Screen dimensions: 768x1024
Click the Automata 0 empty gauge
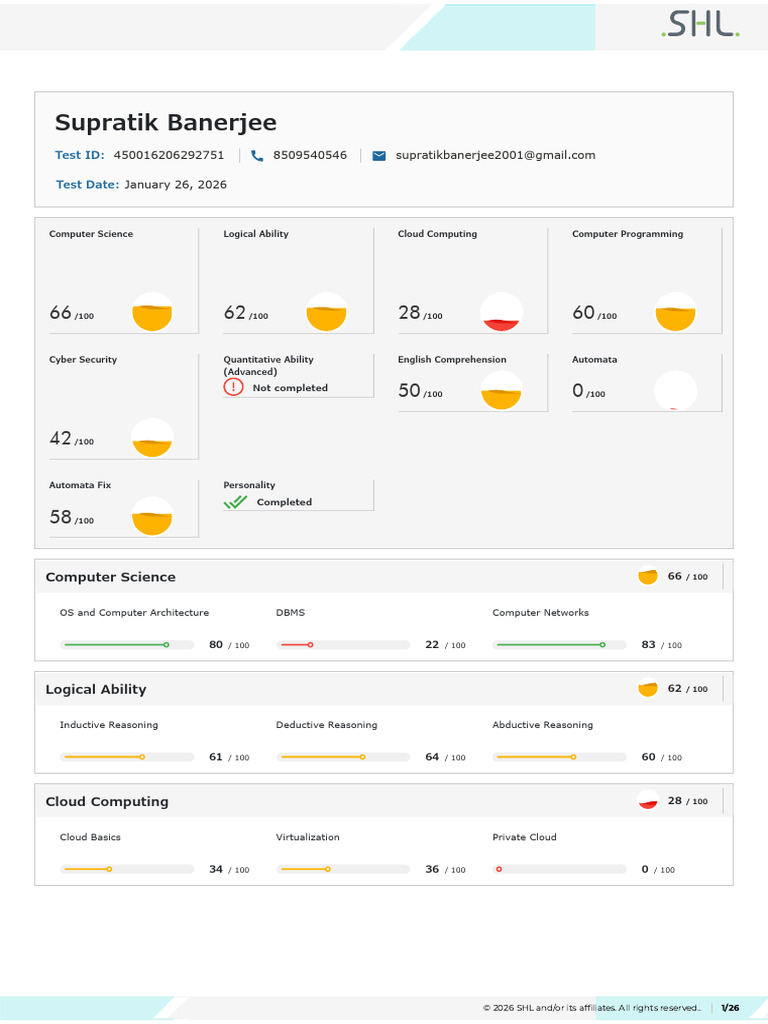675,390
